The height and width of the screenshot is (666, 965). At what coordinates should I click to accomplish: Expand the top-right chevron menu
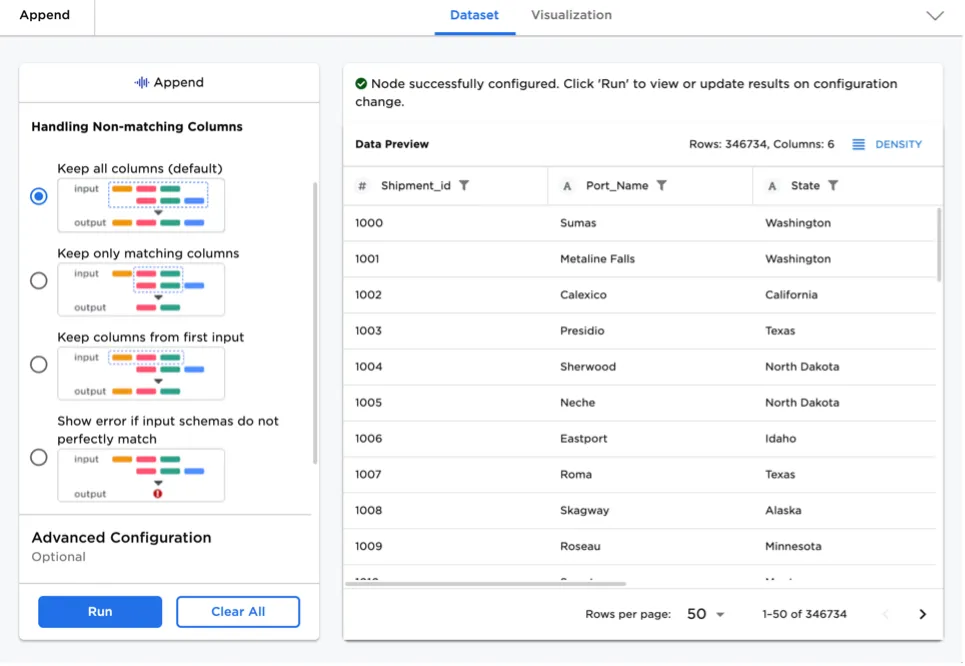tap(935, 16)
